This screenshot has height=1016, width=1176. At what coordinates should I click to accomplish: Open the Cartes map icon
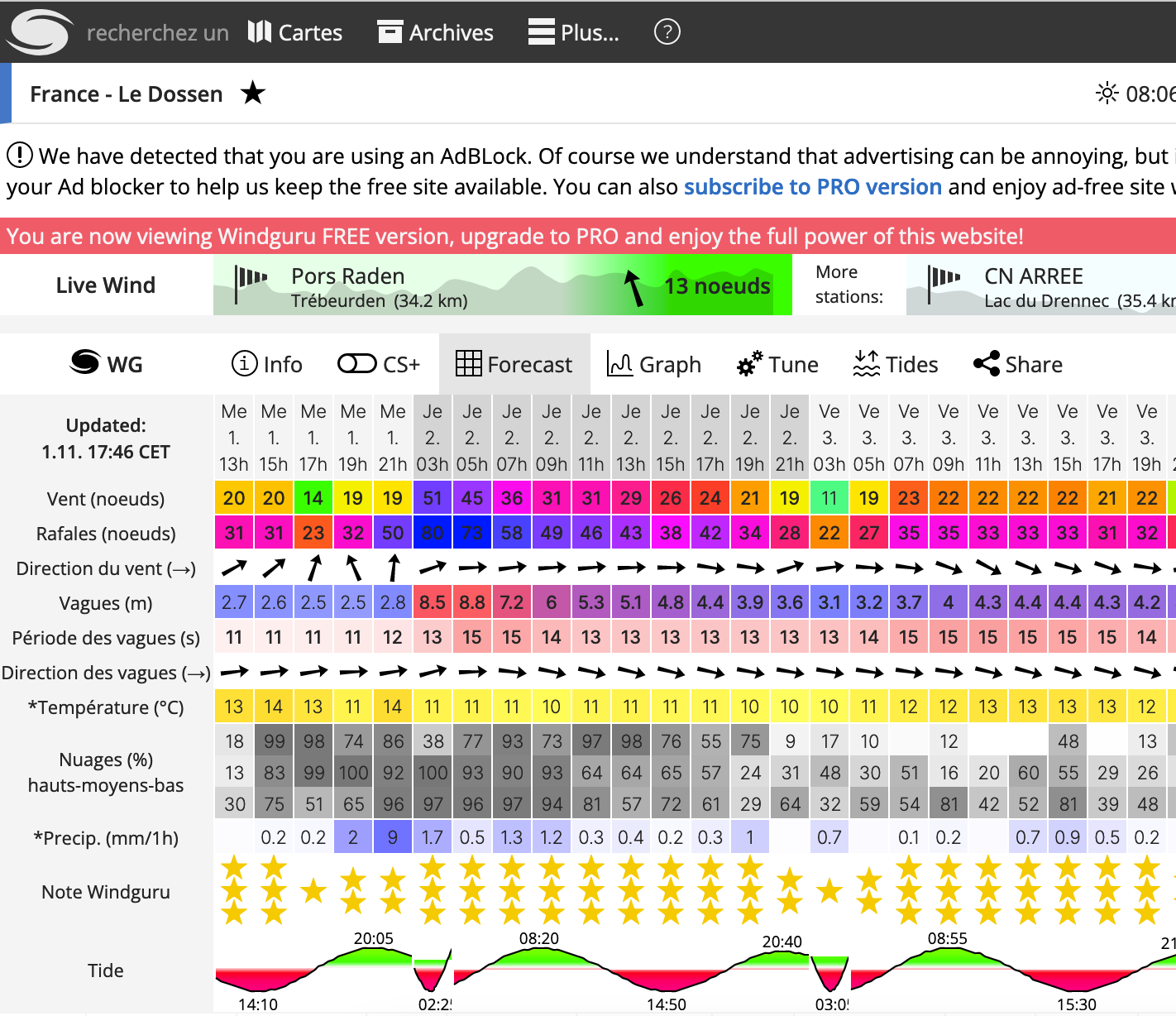coord(260,32)
